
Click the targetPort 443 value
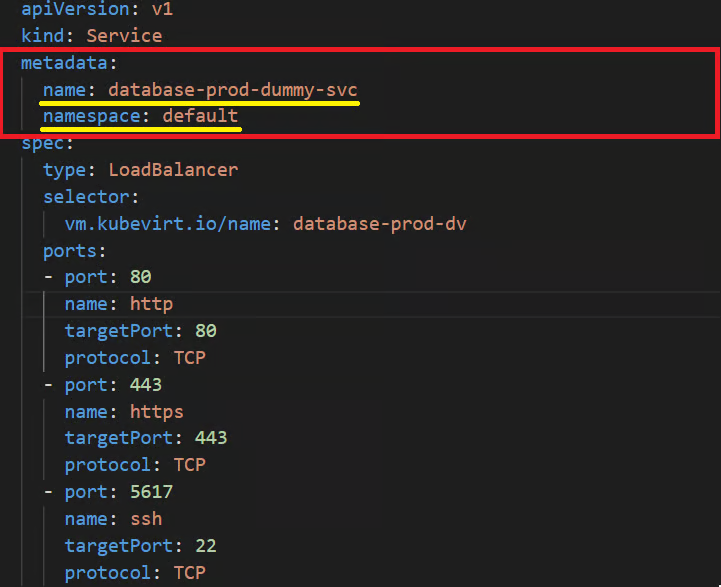(x=211, y=438)
